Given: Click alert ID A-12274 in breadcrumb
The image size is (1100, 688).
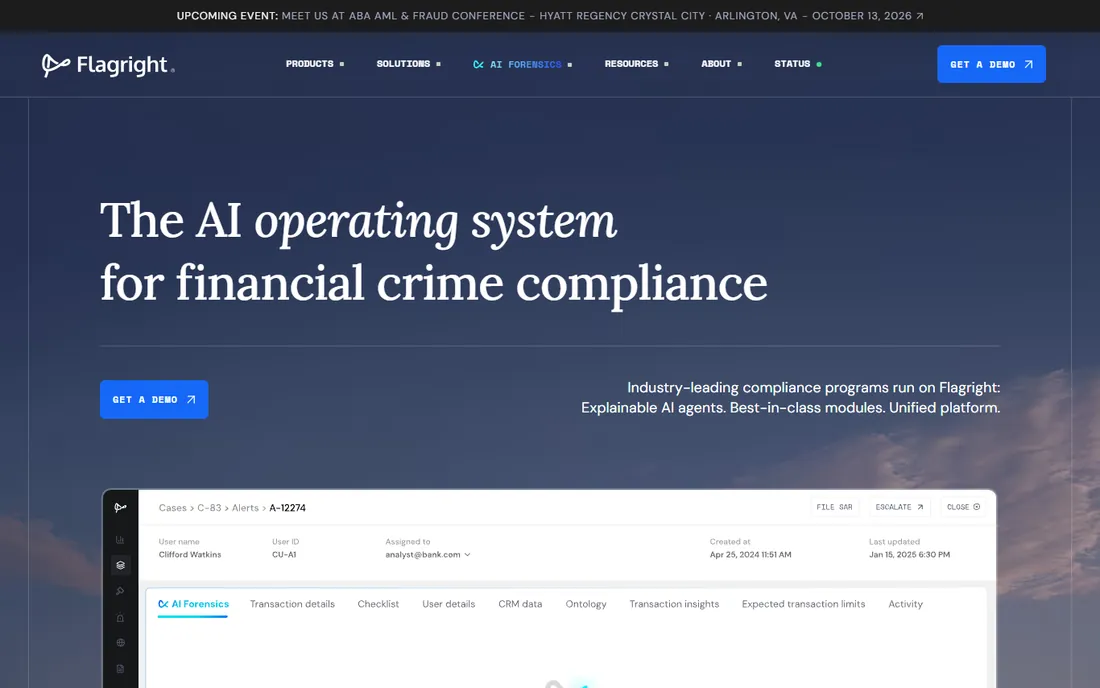Looking at the screenshot, I should coord(288,508).
